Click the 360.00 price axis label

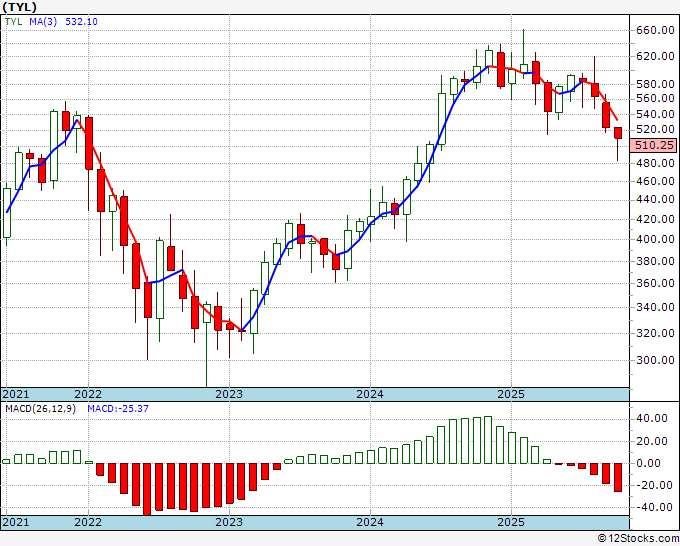pyautogui.click(x=655, y=283)
